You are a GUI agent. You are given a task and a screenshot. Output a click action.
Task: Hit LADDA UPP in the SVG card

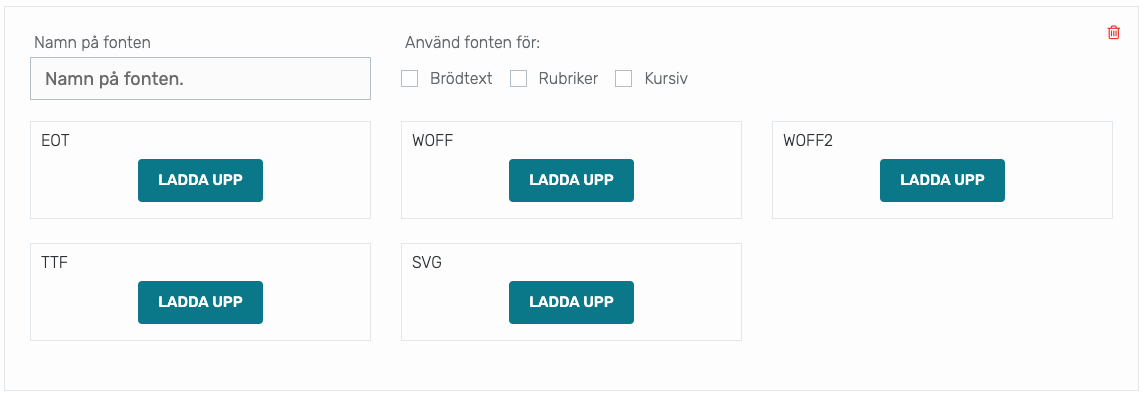point(571,302)
